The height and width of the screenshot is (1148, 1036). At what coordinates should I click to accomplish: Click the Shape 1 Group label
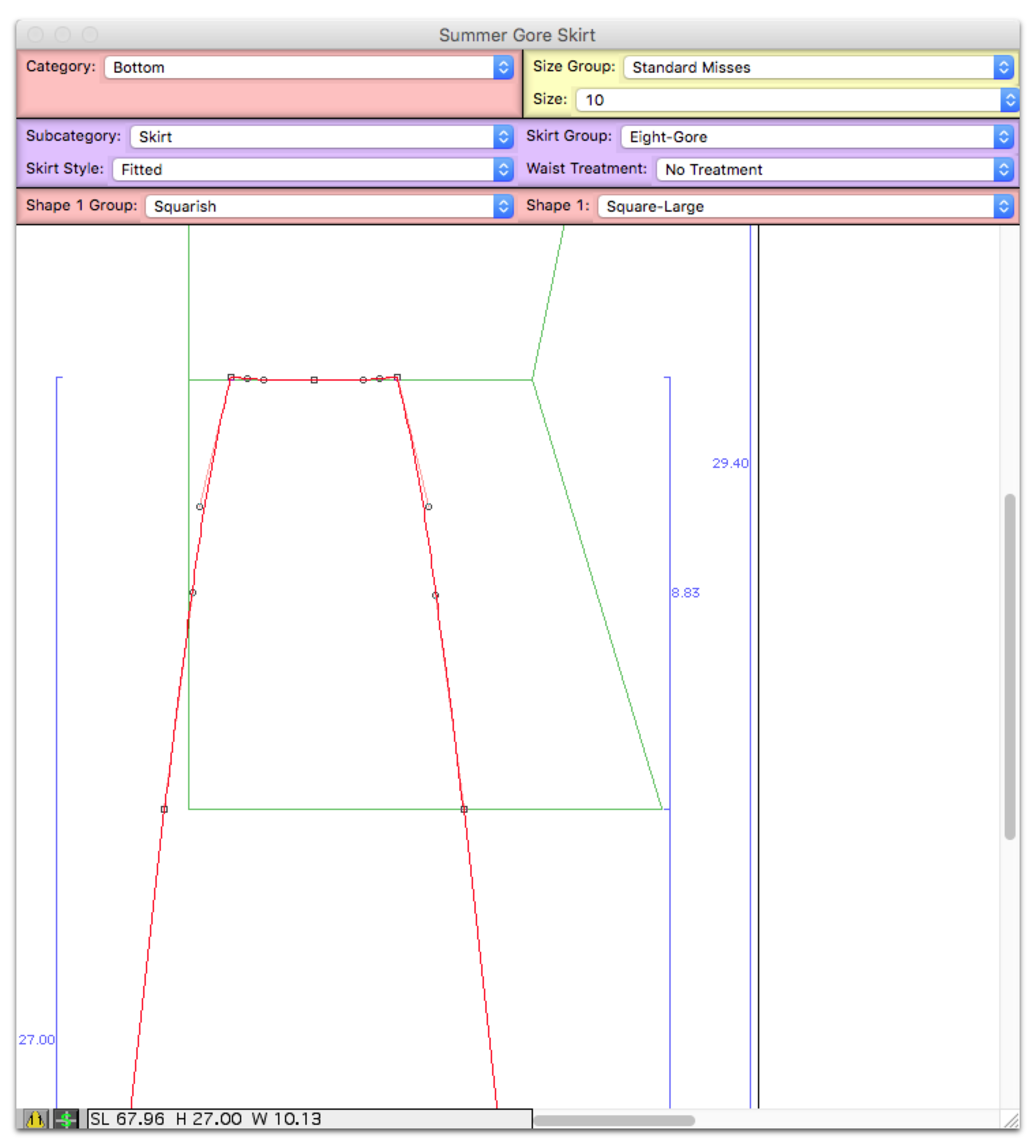[x=81, y=205]
